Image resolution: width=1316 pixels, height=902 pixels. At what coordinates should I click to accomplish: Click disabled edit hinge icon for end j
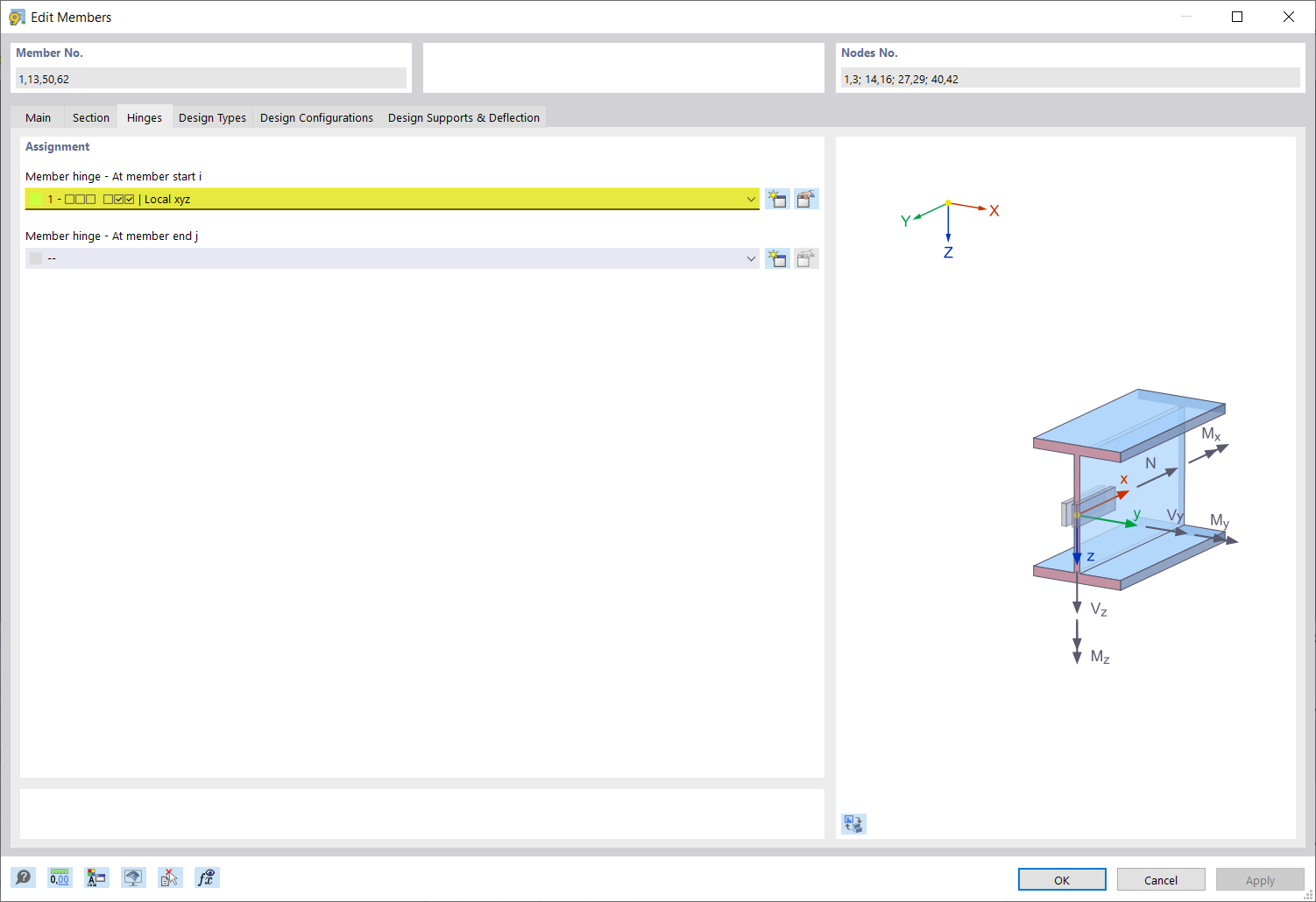[x=806, y=258]
